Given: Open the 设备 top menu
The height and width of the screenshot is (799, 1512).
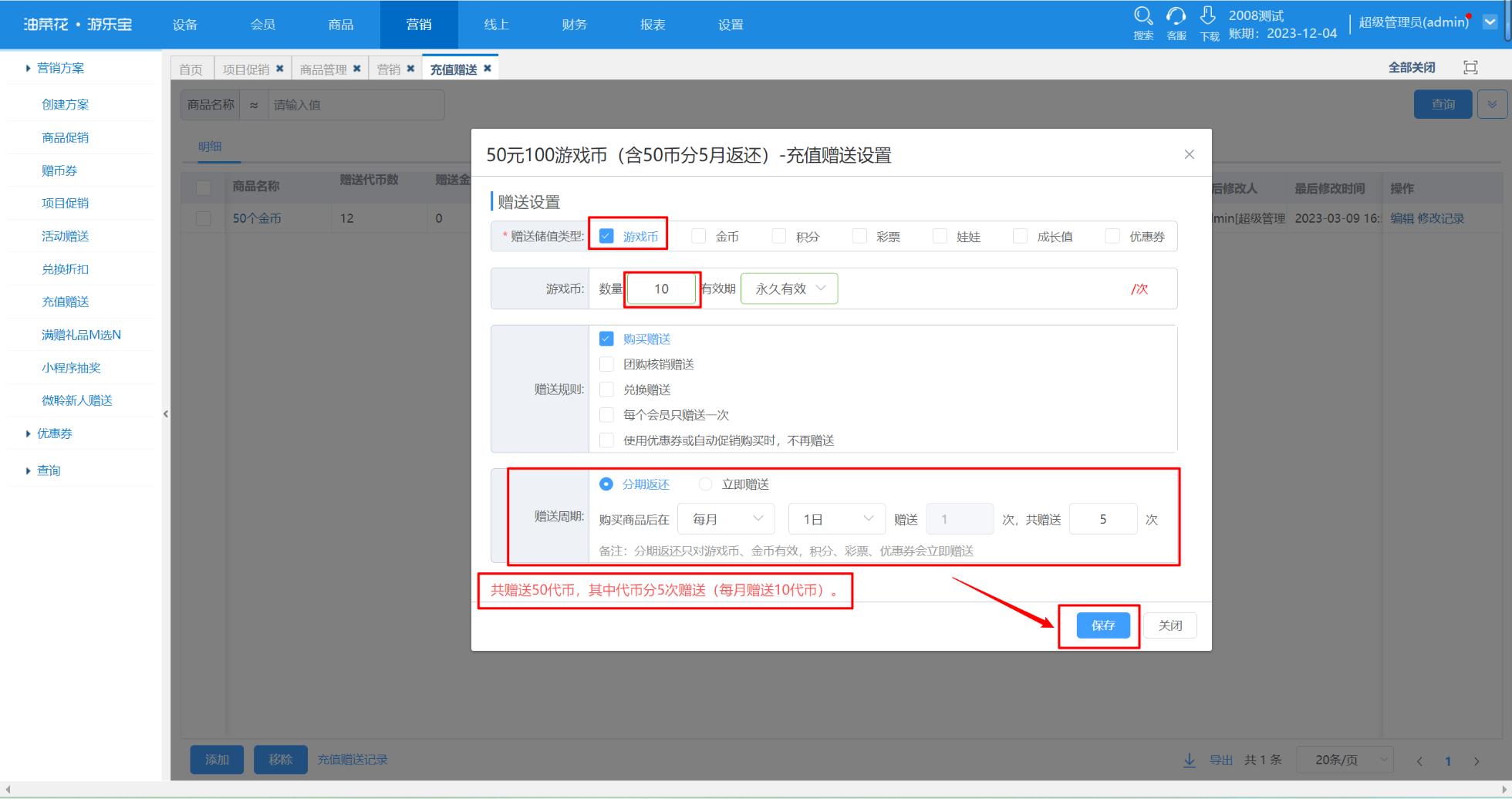Looking at the screenshot, I should point(185,25).
